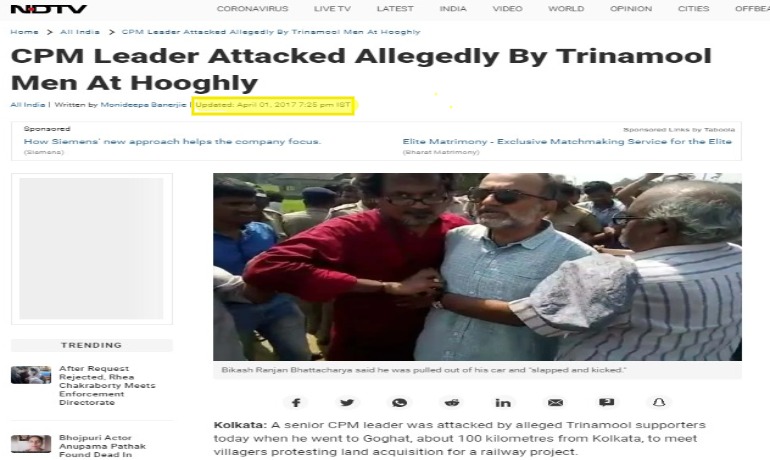Share article on Facebook icon
Screen dimensions: 770x460
pyautogui.click(x=296, y=403)
